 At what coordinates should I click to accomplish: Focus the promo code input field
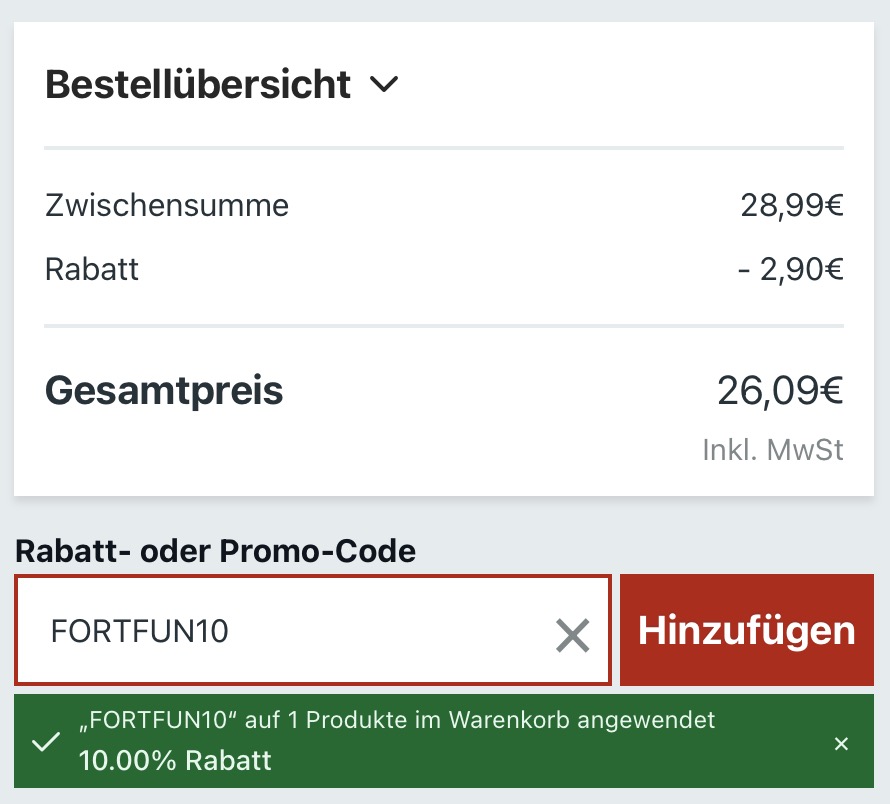tap(313, 630)
